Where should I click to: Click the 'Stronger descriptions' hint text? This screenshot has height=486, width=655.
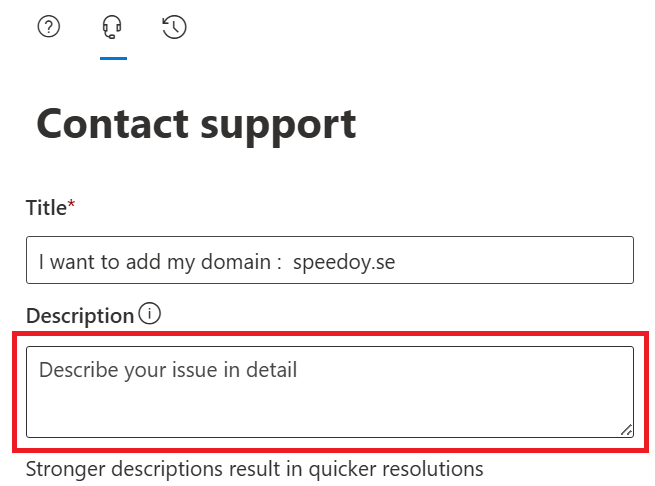(254, 468)
